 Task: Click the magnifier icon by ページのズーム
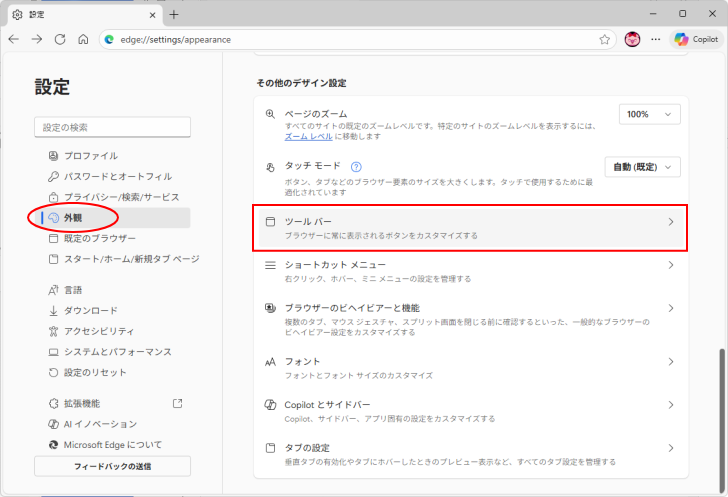pos(270,114)
